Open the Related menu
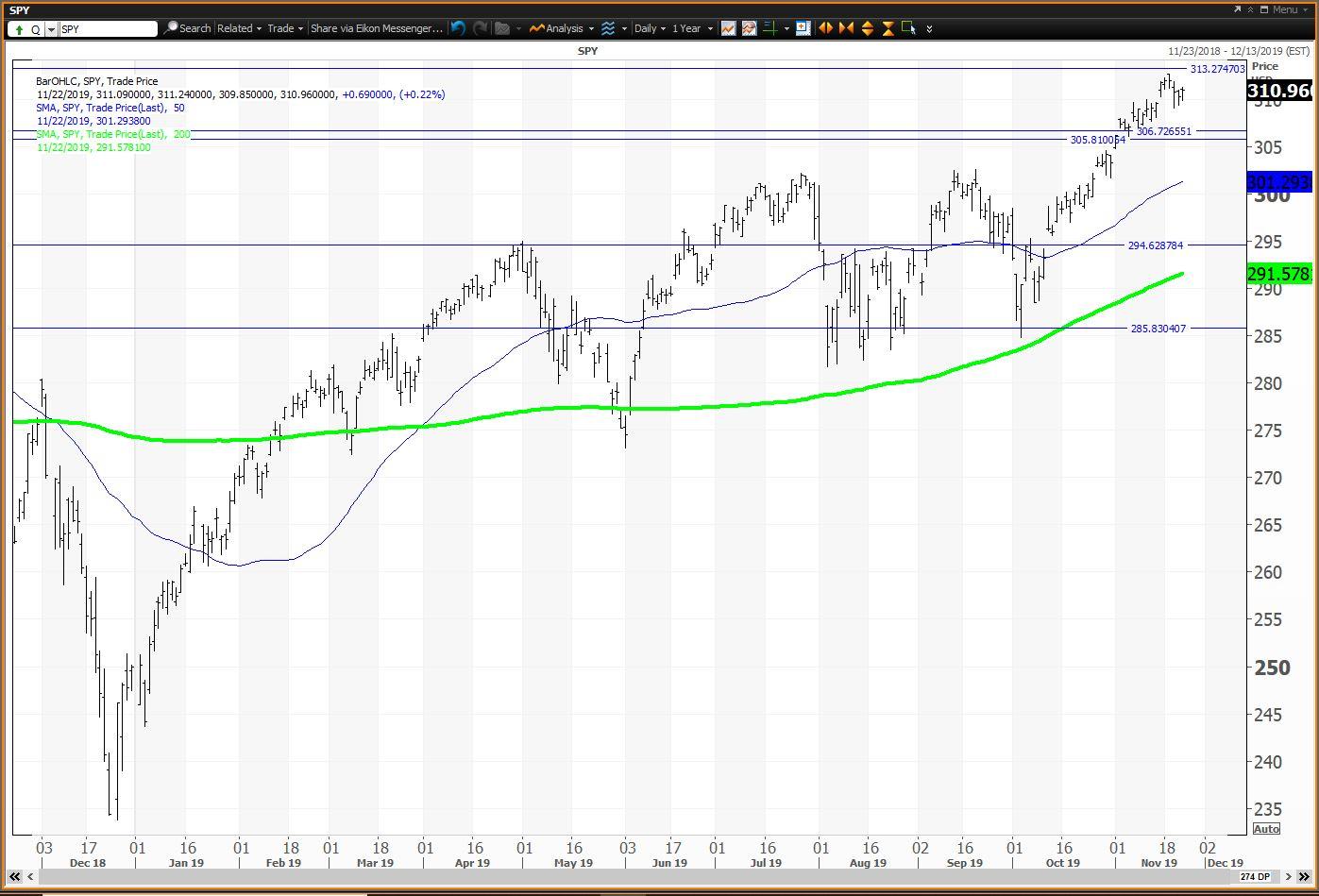 point(239,28)
